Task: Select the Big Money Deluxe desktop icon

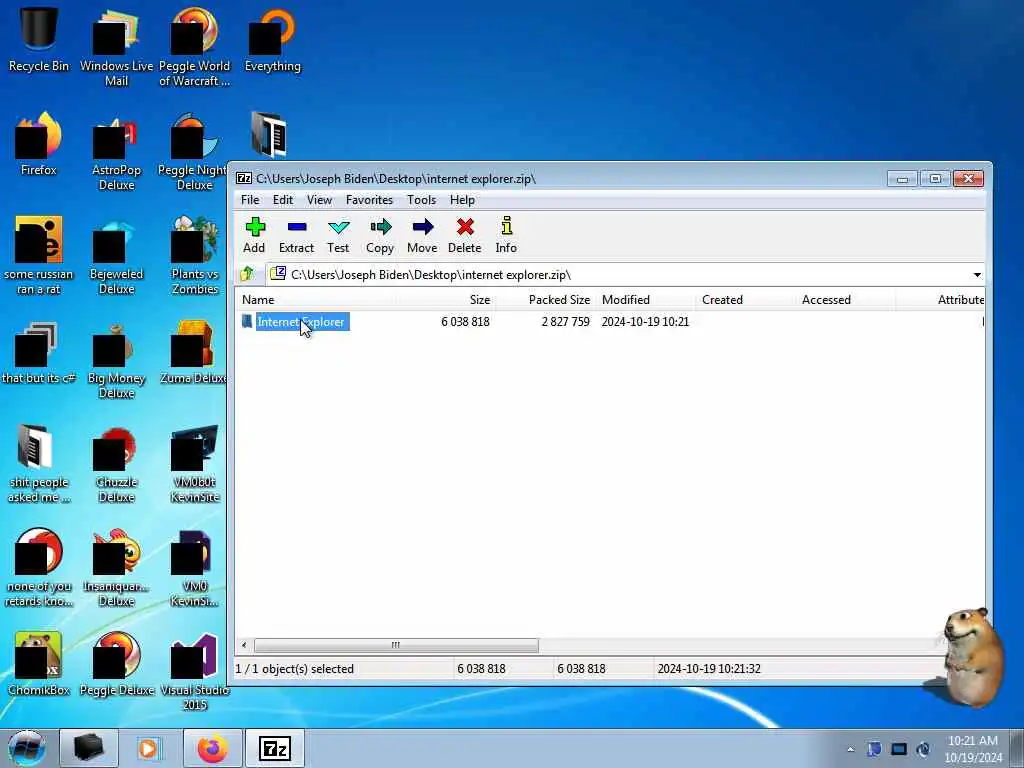Action: click(116, 359)
